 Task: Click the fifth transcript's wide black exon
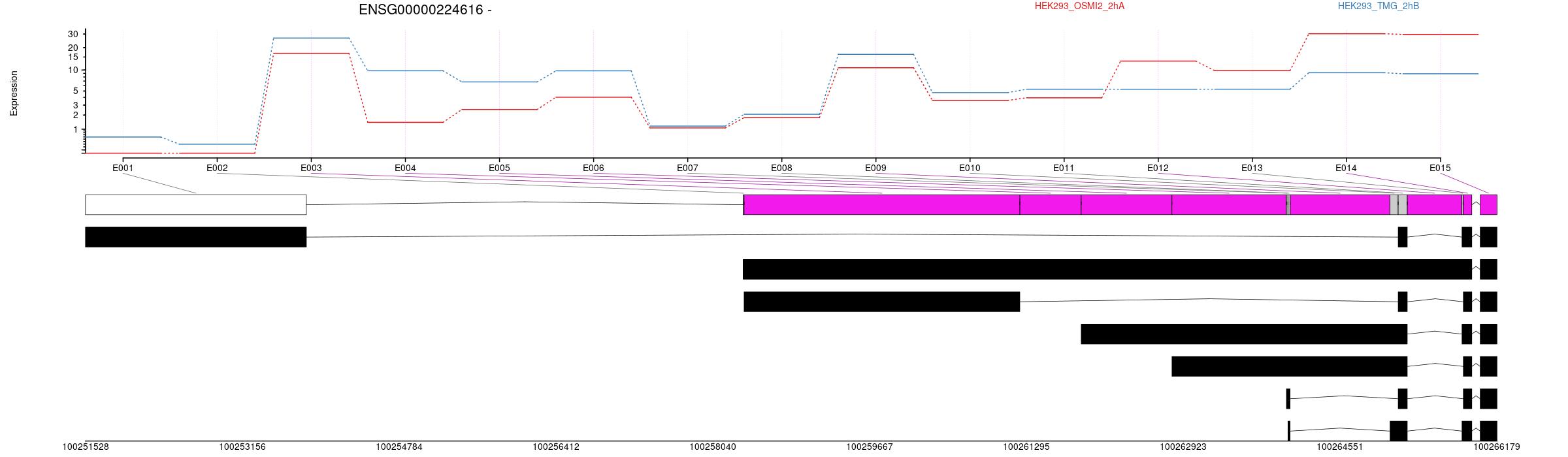tap(1289, 366)
